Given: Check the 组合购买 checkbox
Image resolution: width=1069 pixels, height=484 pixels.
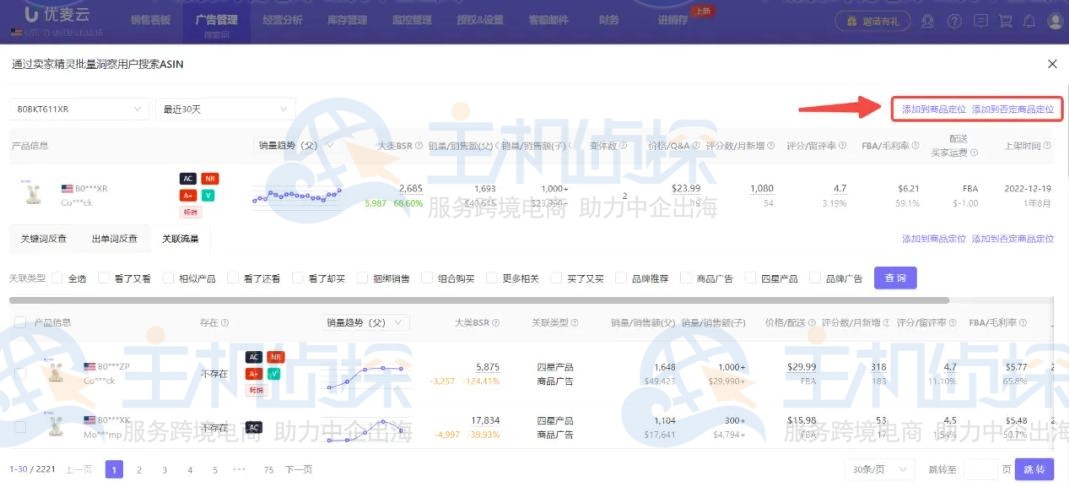Looking at the screenshot, I should click(x=427, y=278).
